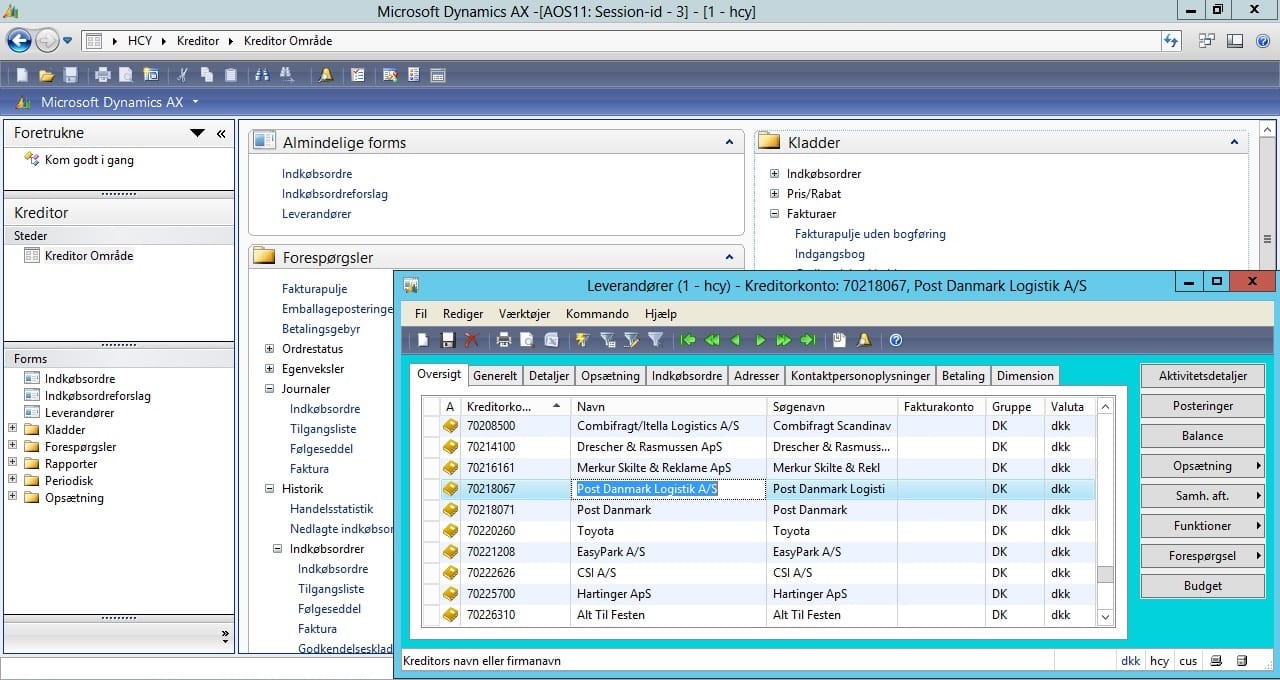Click the Export to Excel icon in Leverandører toolbar
Viewport: 1280px width, 680px height.
[x=551, y=340]
